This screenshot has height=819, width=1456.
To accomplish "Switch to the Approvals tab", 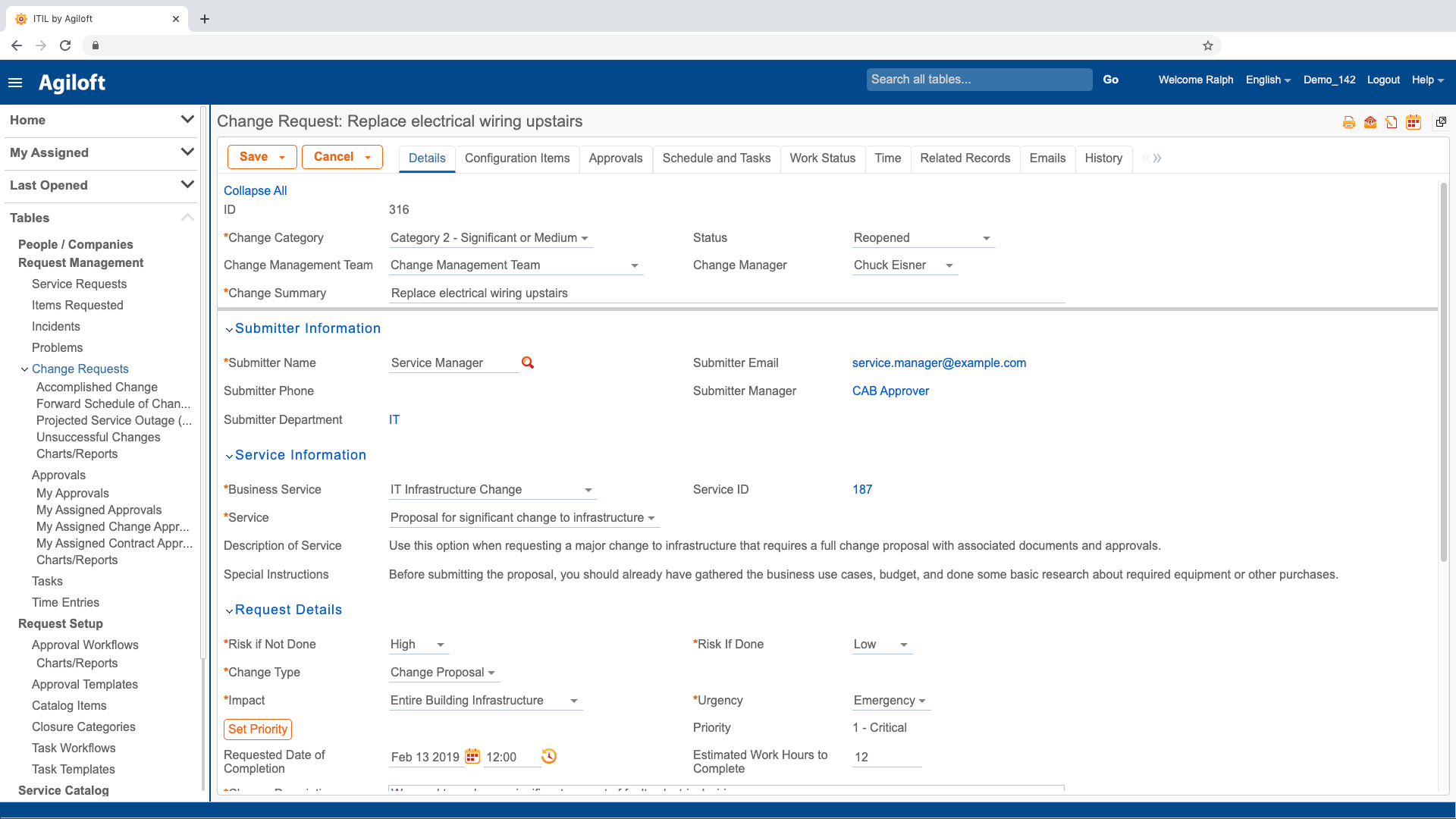I will point(615,158).
